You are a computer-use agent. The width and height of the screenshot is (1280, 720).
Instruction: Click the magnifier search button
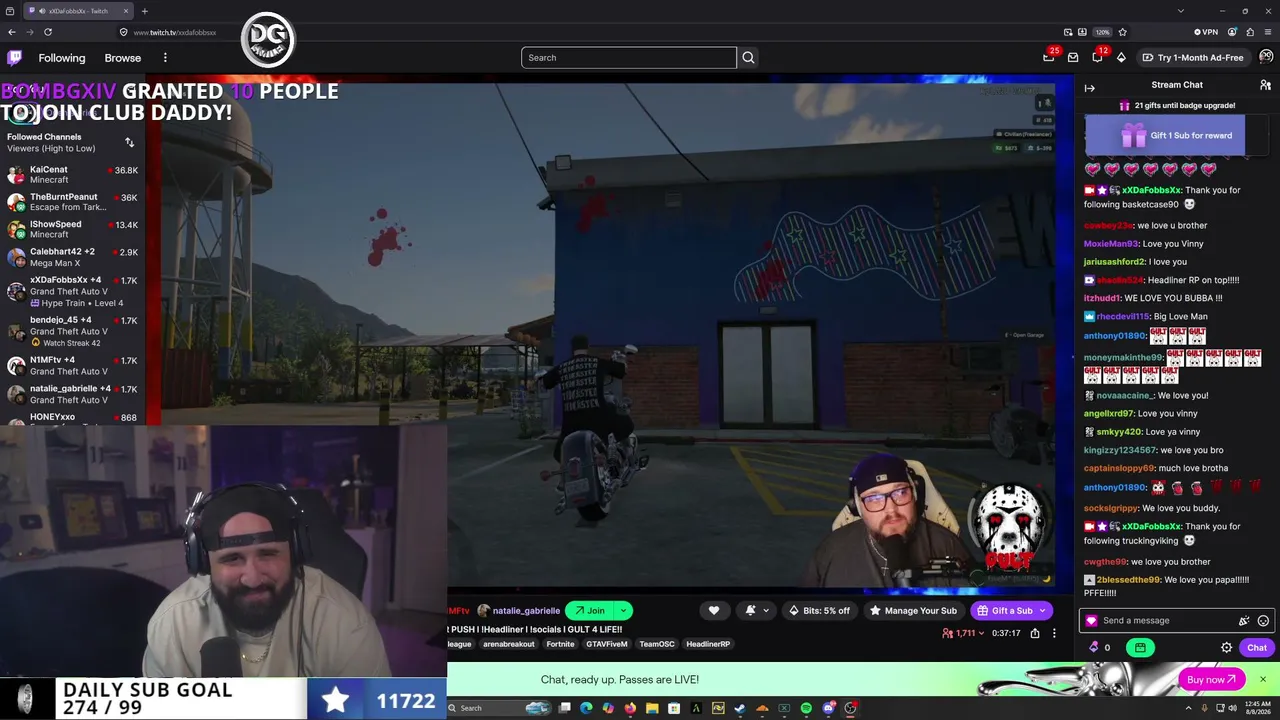point(748,58)
